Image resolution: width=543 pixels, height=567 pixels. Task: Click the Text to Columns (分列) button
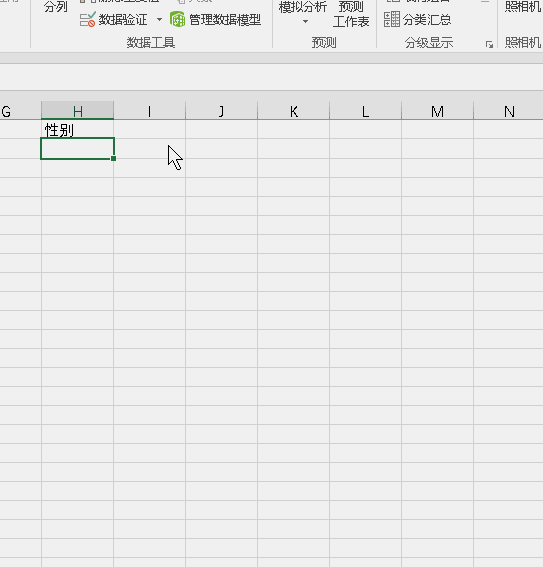tap(56, 7)
